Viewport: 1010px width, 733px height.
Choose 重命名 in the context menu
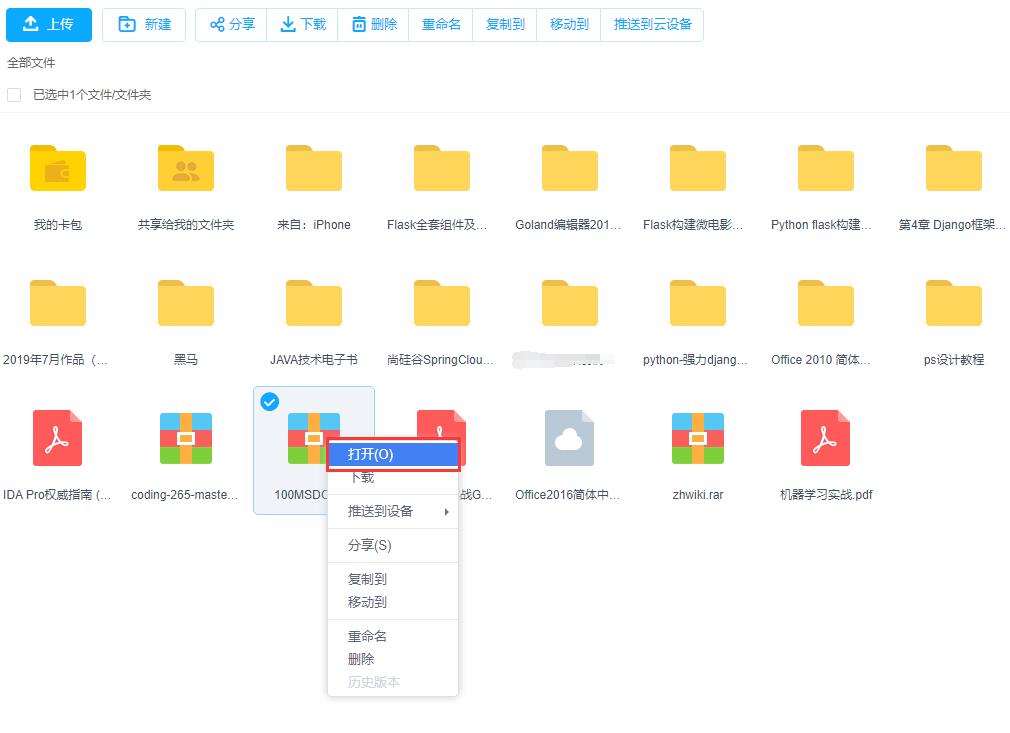(394, 636)
